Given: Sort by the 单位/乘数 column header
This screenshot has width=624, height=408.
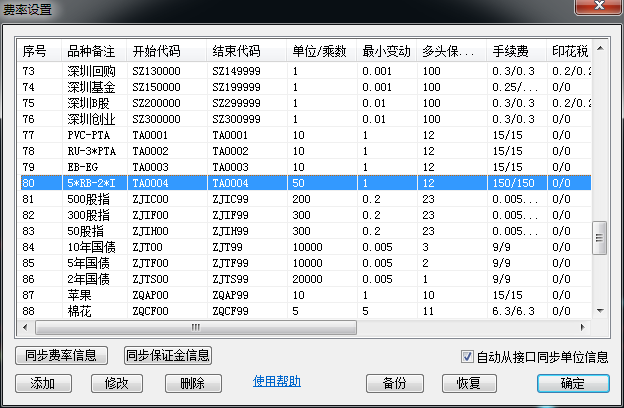Looking at the screenshot, I should (x=322, y=51).
